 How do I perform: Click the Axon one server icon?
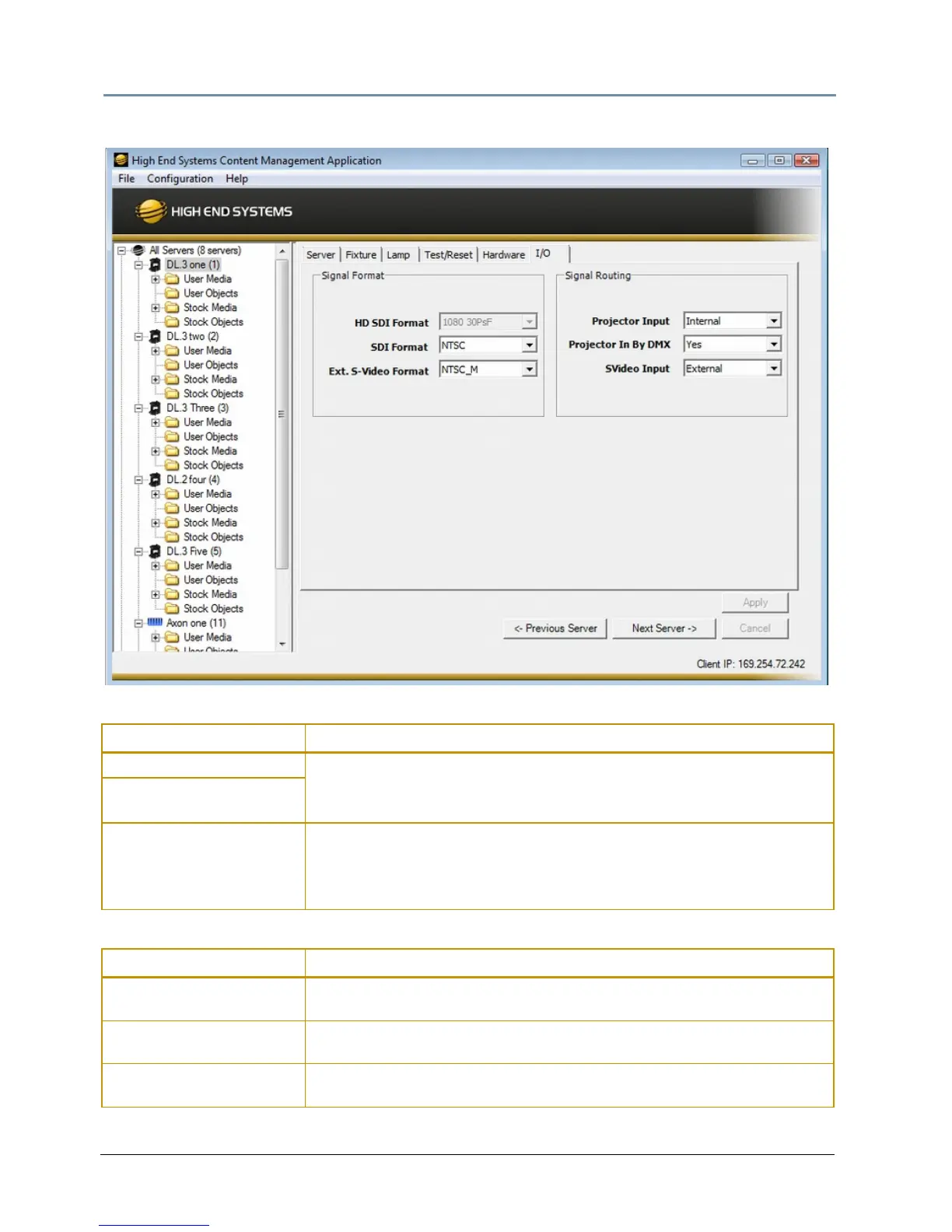pos(155,622)
